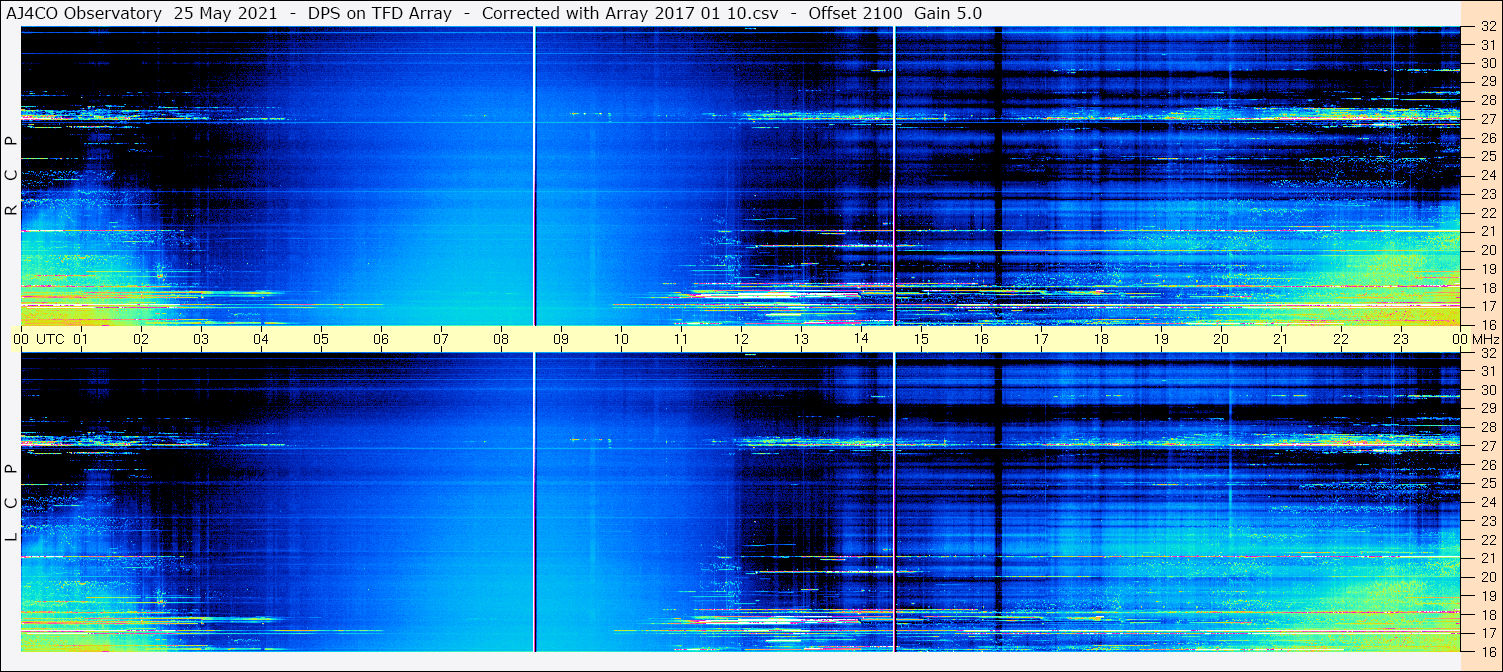
Task: Pick the 18 hour tick on UTC axis
Action: (1101, 339)
